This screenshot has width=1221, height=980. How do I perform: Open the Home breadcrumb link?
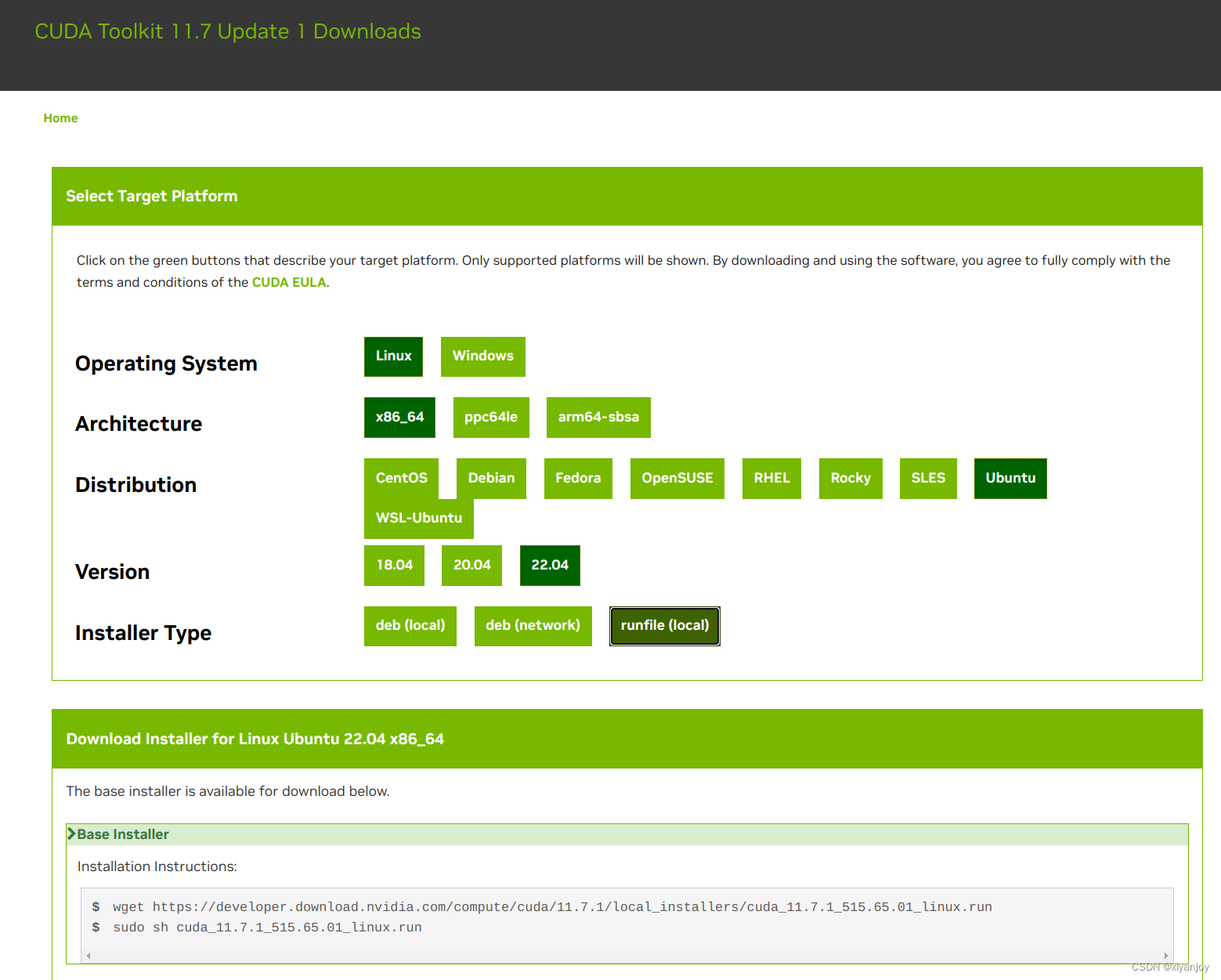pyautogui.click(x=60, y=118)
